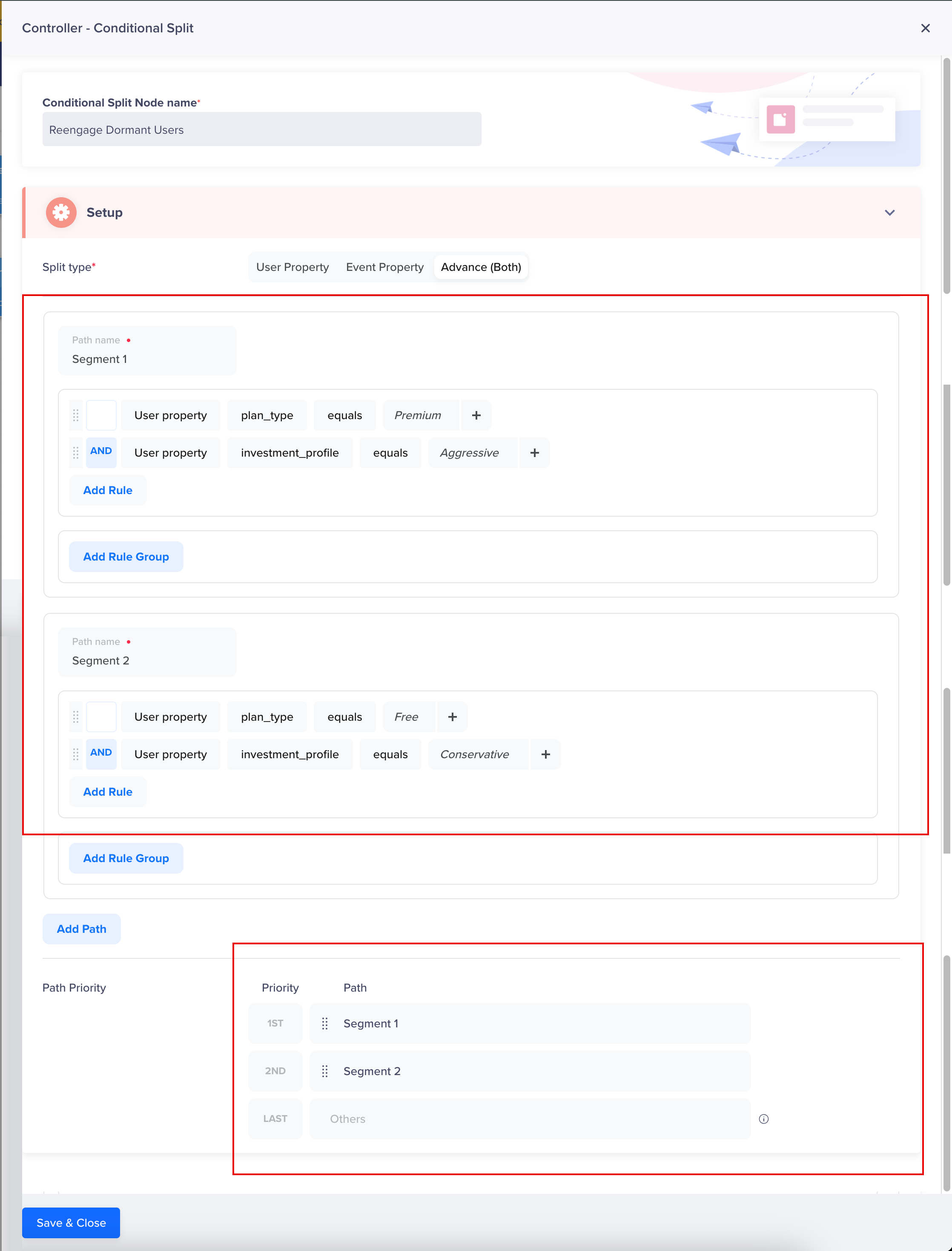Click the Save & Close button
Screen dimensions: 952x1251
point(70,1222)
